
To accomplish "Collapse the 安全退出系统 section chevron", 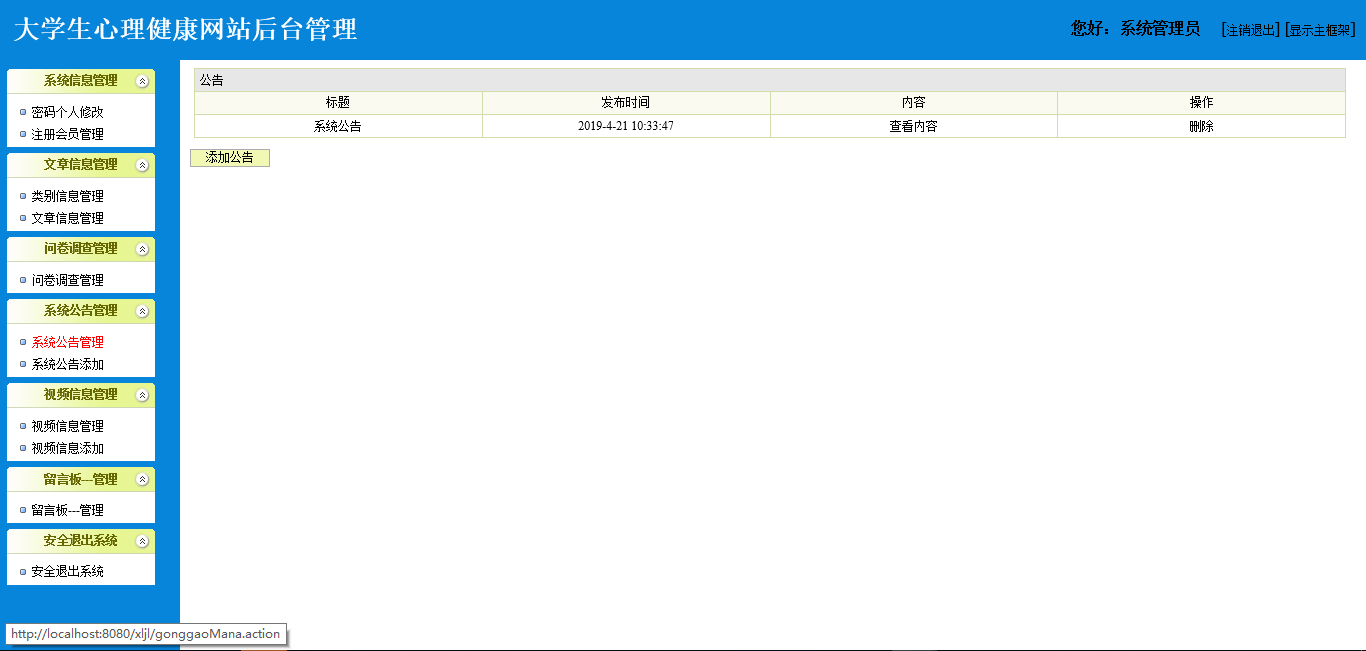I will point(142,541).
